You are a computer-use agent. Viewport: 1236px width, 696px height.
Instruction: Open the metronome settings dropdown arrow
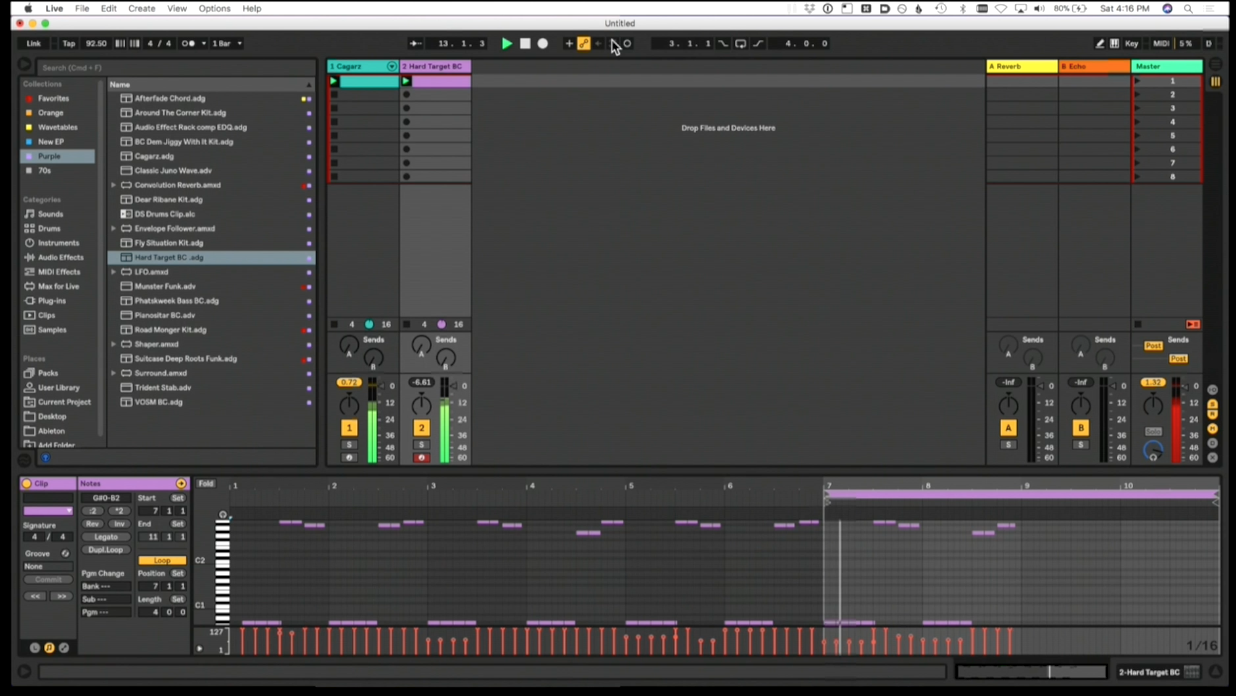203,44
